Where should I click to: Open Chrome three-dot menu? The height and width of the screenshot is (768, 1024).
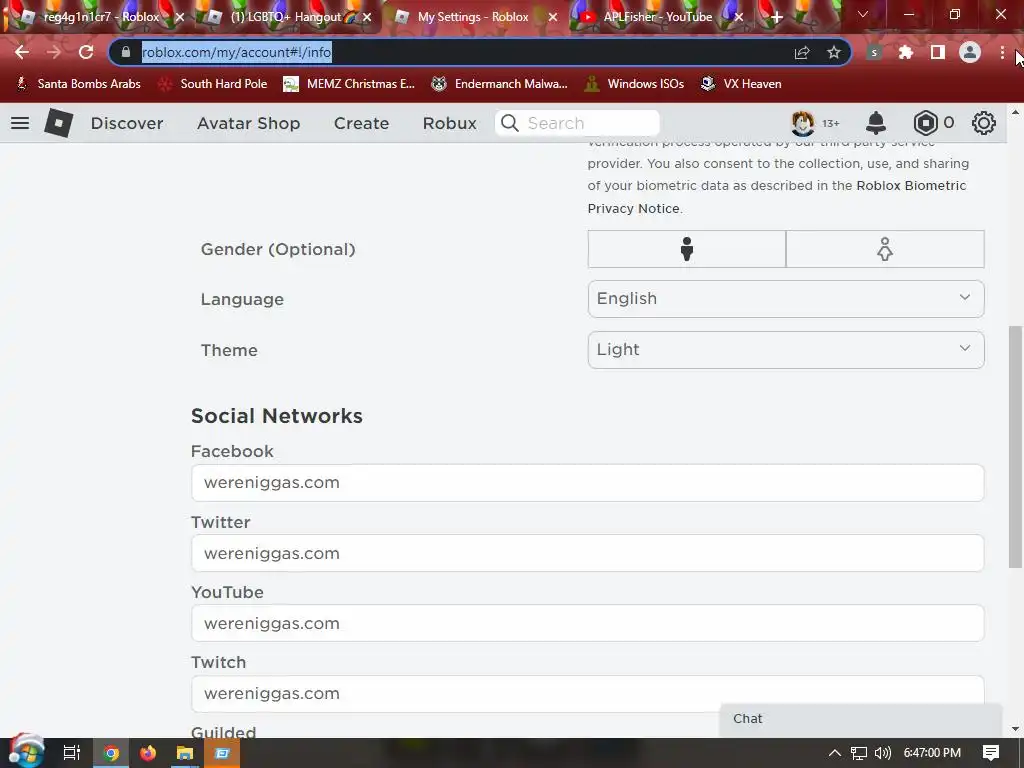pyautogui.click(x=1002, y=52)
